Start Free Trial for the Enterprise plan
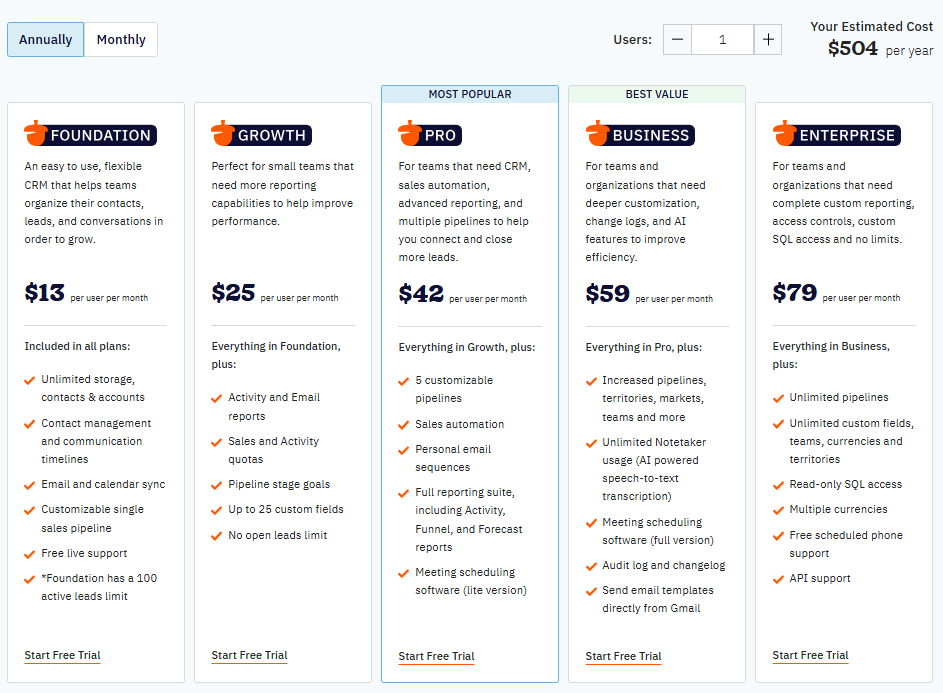 click(810, 655)
